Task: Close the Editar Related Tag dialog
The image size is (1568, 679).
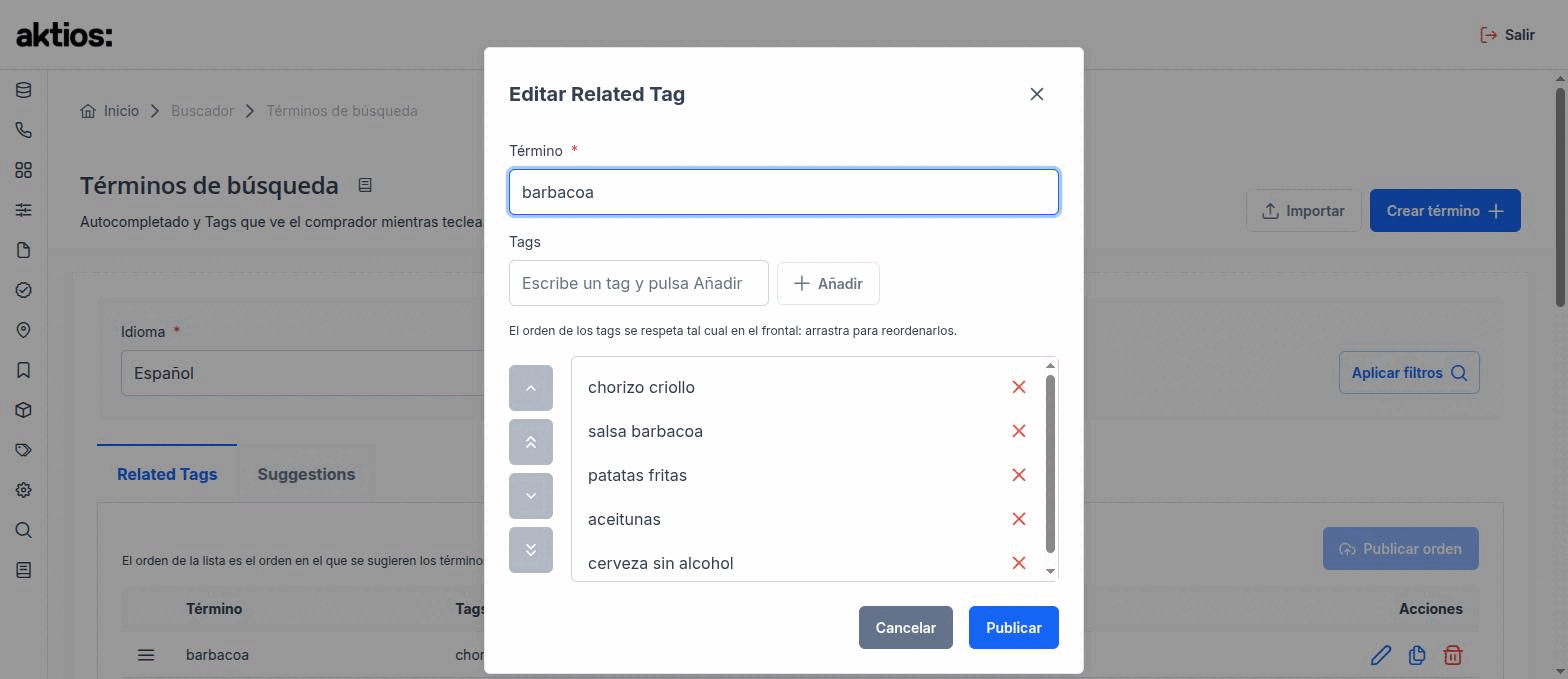Action: point(1036,94)
